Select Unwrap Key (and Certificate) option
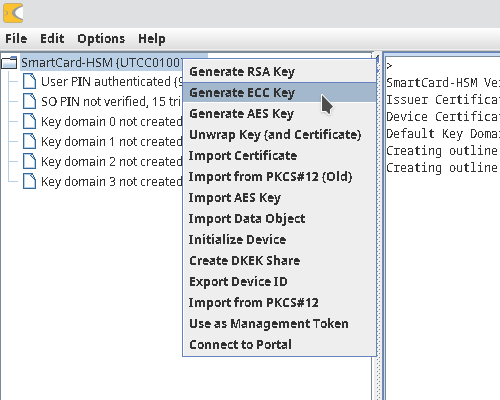 coord(279,135)
